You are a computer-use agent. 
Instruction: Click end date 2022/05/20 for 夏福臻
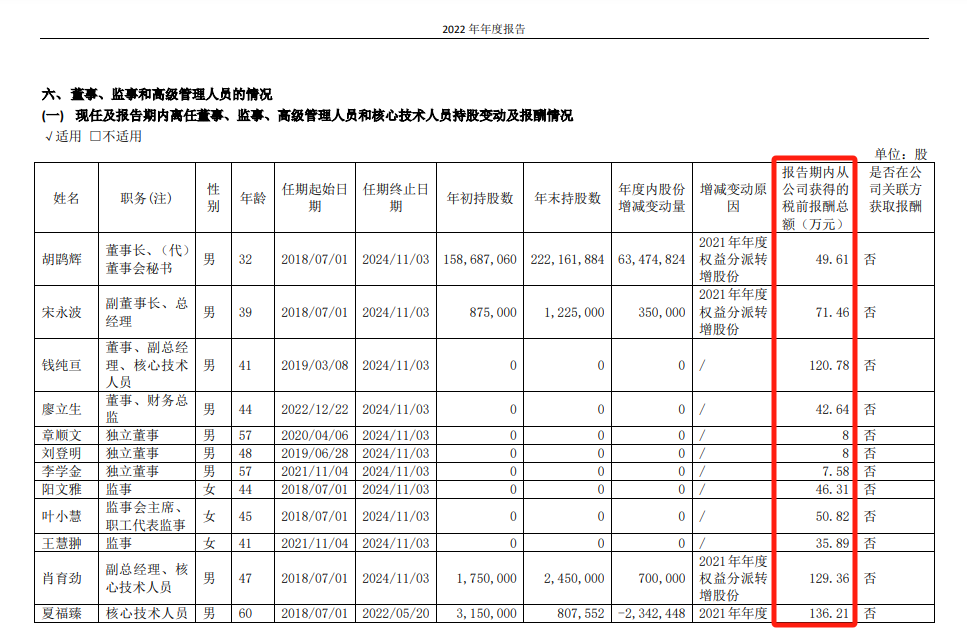[395, 613]
